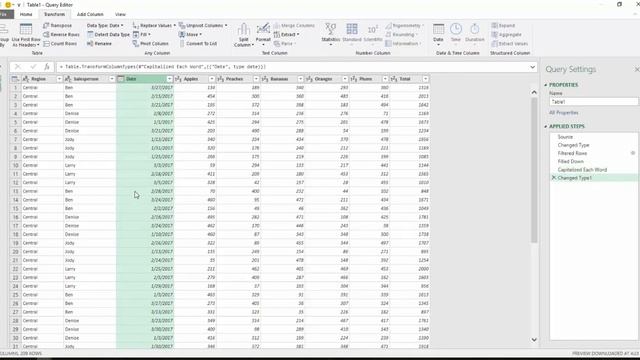Switch to the Home tab

(x=26, y=14)
